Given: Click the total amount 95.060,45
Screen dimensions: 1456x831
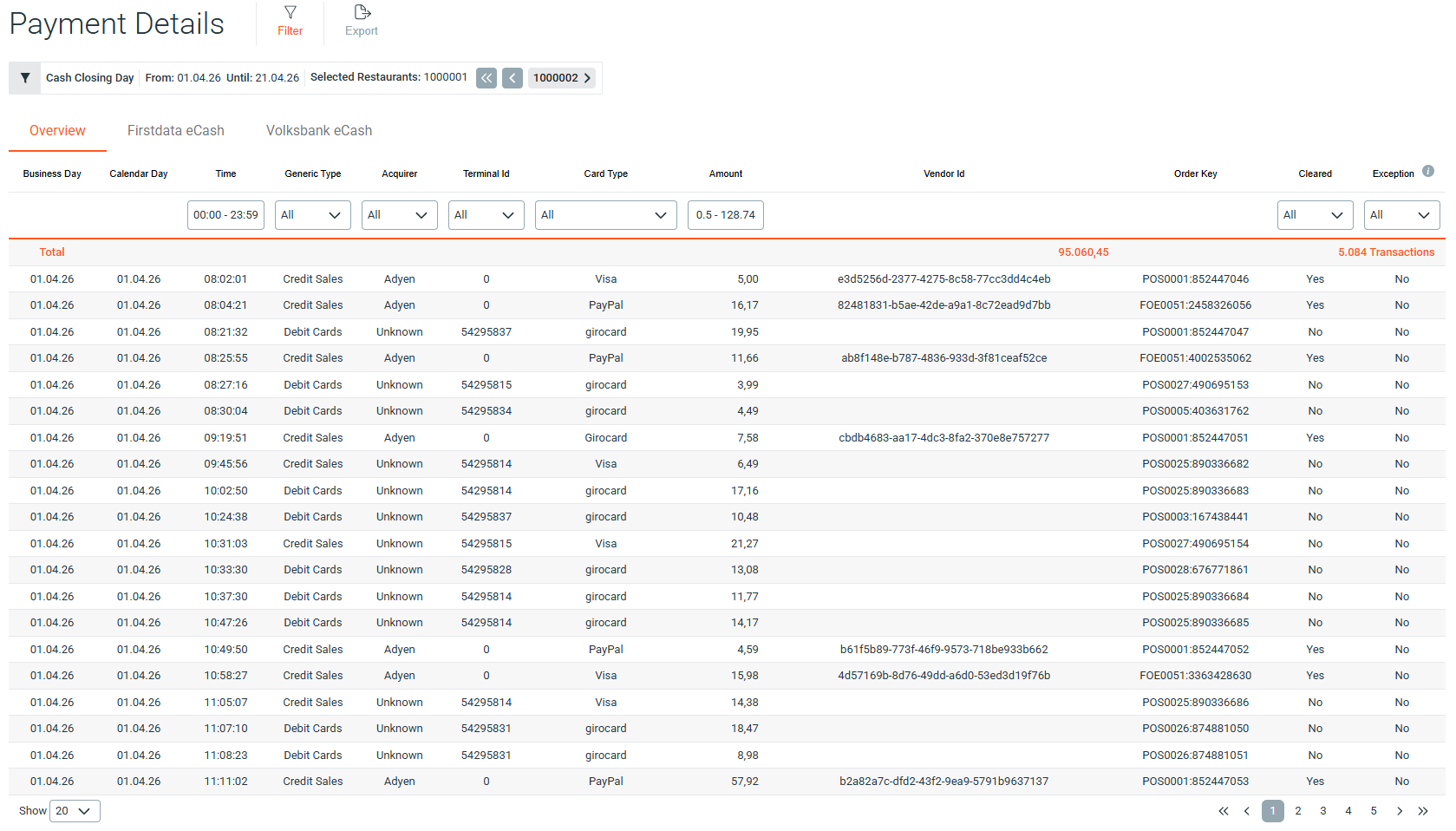Looking at the screenshot, I should click(x=1083, y=252).
